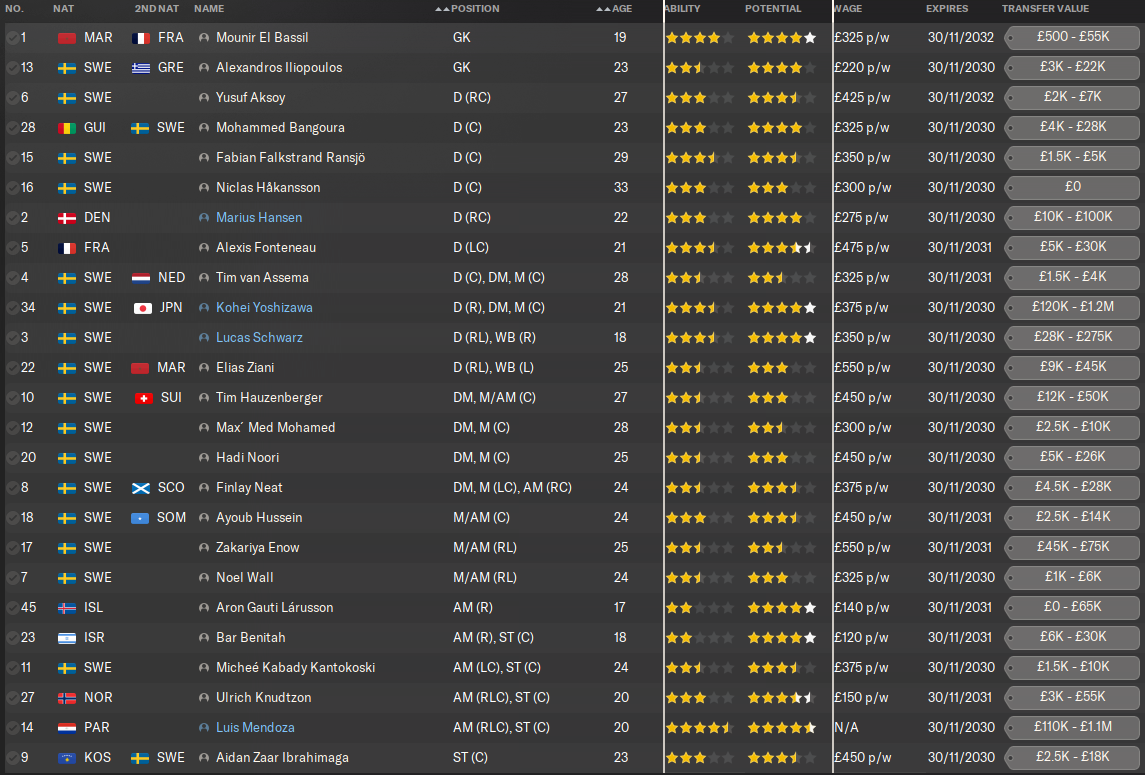Viewport: 1145px width, 775px height.
Task: Select the checkmark beside Aidan Zaar Ibrahimaga's number
Action: point(11,758)
